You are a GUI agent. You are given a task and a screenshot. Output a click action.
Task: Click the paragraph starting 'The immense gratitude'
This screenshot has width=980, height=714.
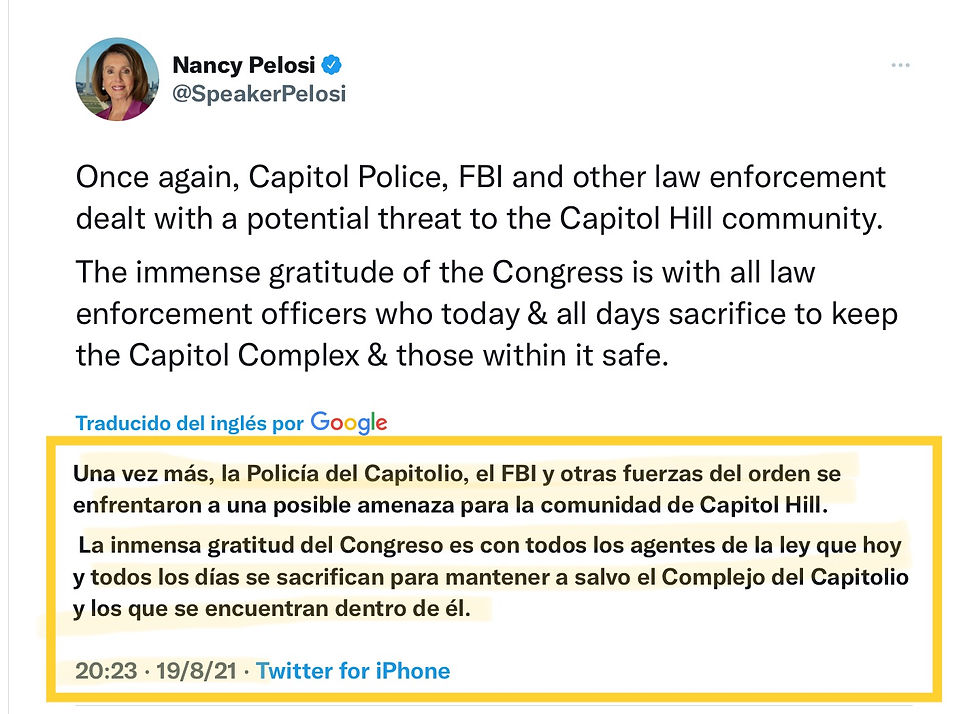[486, 312]
